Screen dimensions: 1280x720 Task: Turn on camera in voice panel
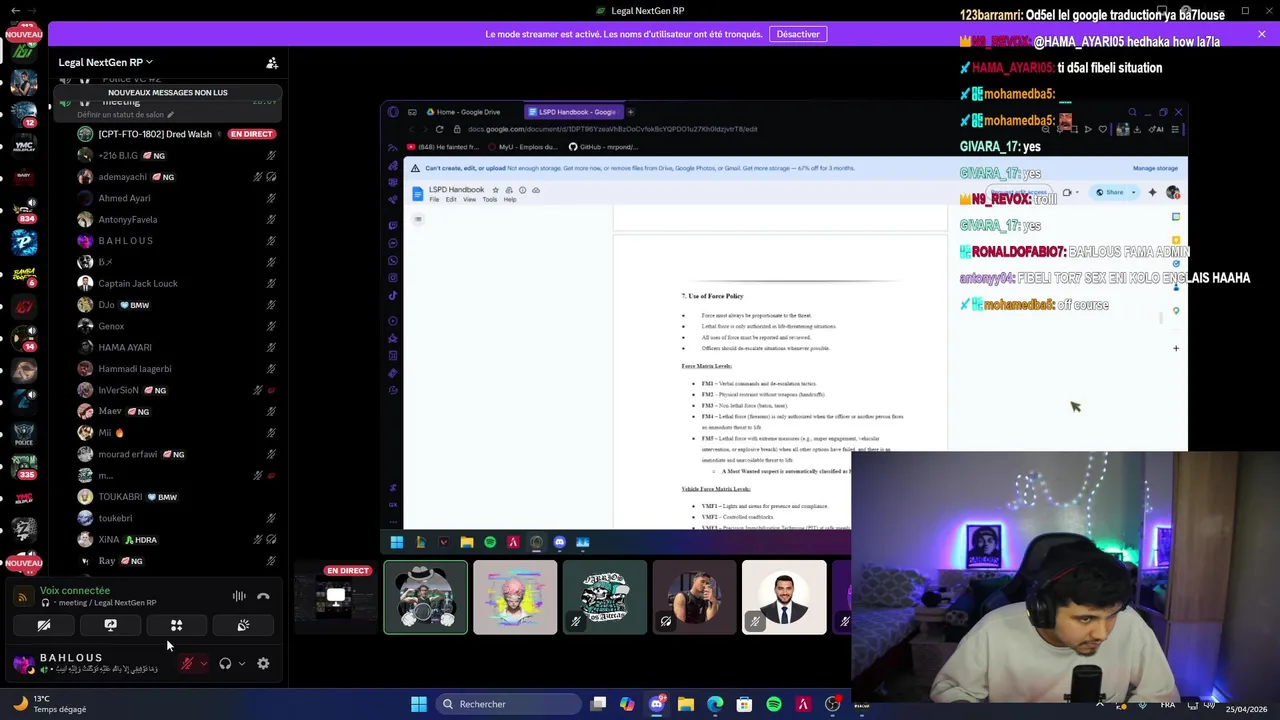(44, 625)
